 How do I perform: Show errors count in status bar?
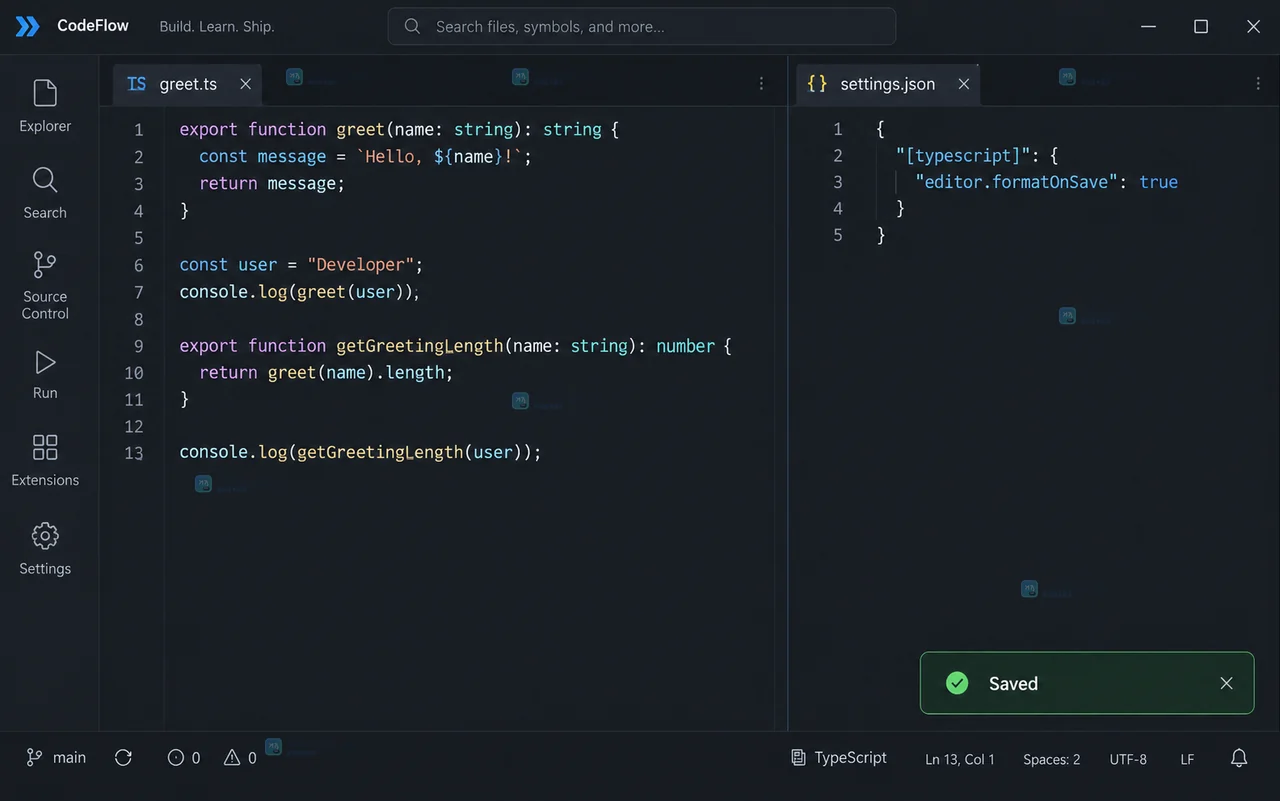(183, 758)
